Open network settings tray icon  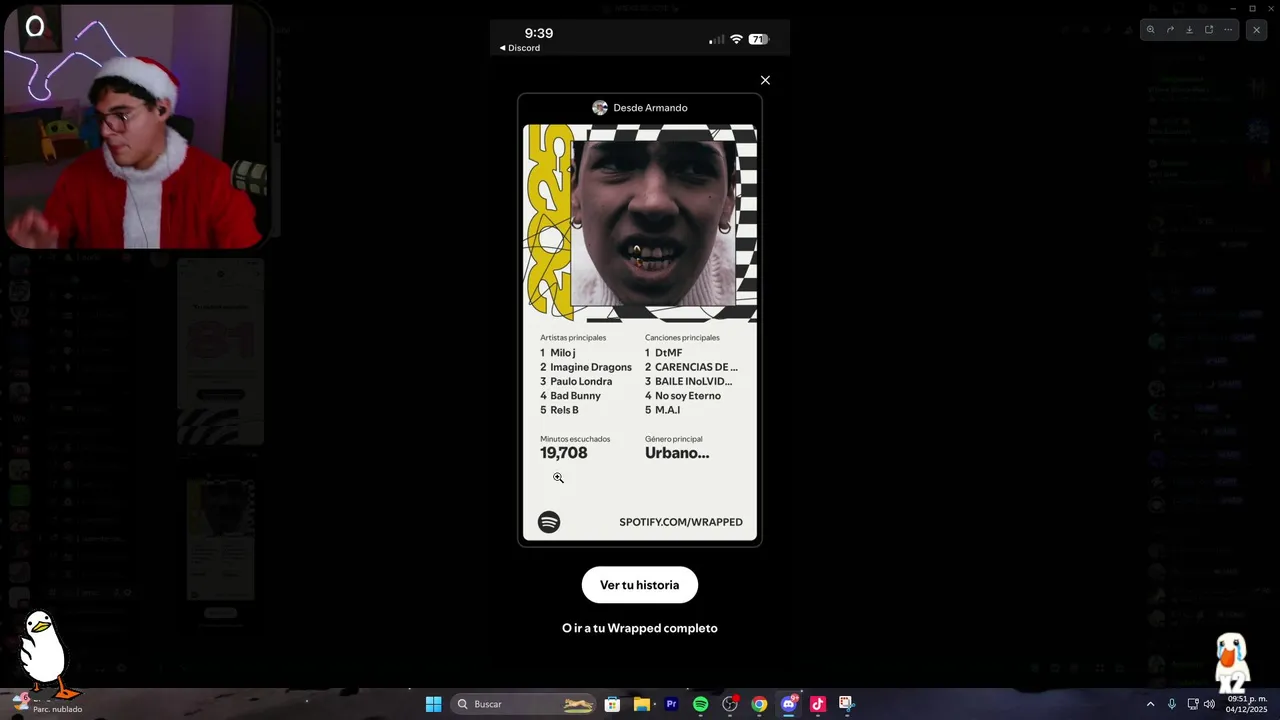(1192, 704)
